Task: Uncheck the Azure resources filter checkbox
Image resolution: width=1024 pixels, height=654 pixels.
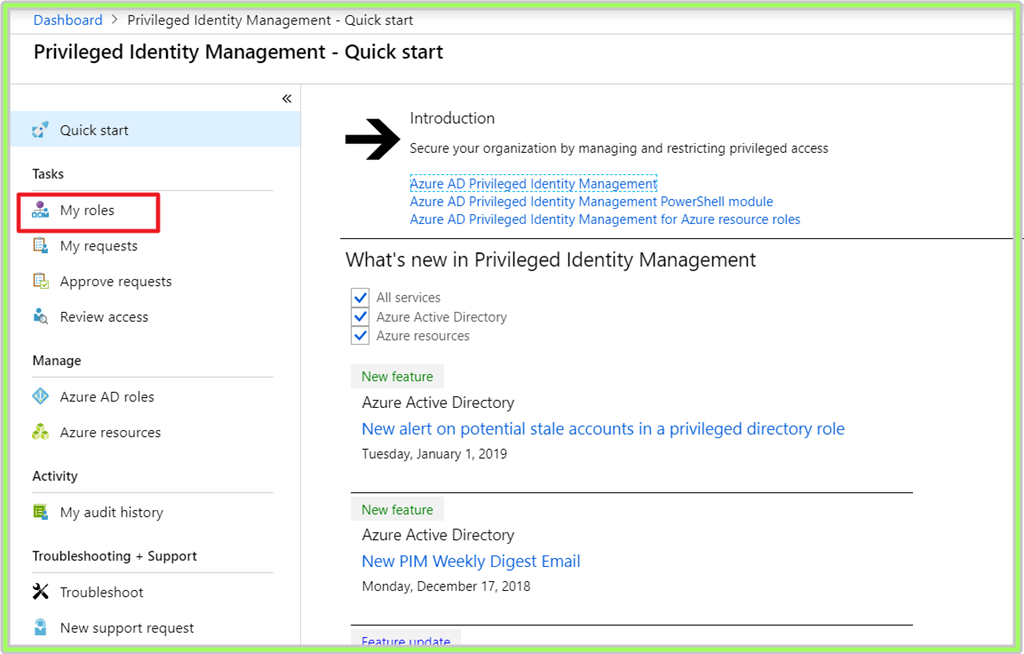Action: [x=360, y=336]
